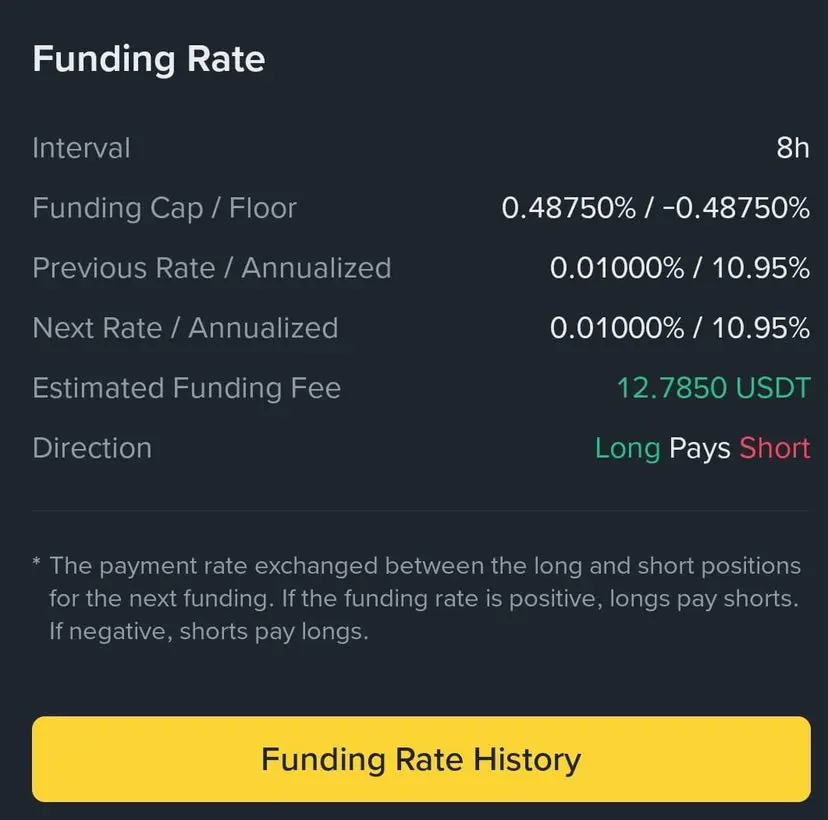The height and width of the screenshot is (820, 828).
Task: Click the Funding Rate panel heading
Action: coord(148,59)
